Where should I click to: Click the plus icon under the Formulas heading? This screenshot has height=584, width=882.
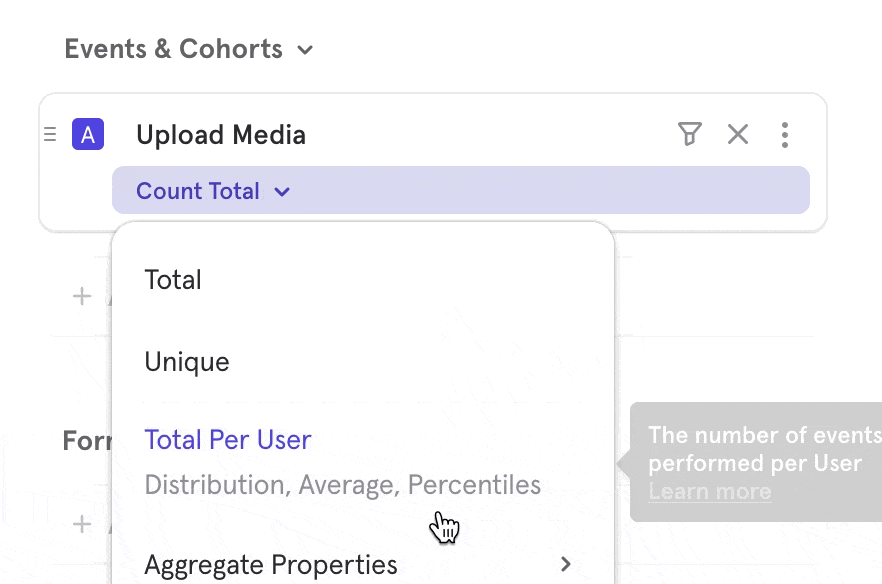pyautogui.click(x=82, y=523)
